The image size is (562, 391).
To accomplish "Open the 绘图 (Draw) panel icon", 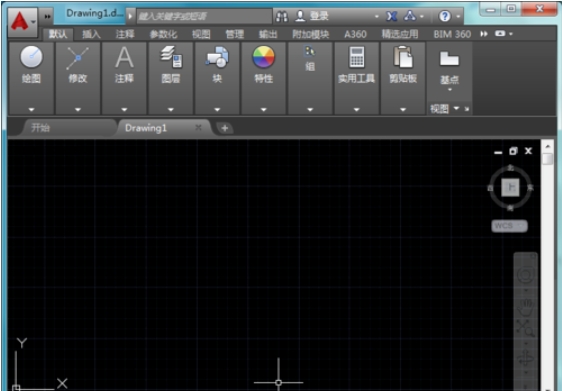I will tap(31, 57).
